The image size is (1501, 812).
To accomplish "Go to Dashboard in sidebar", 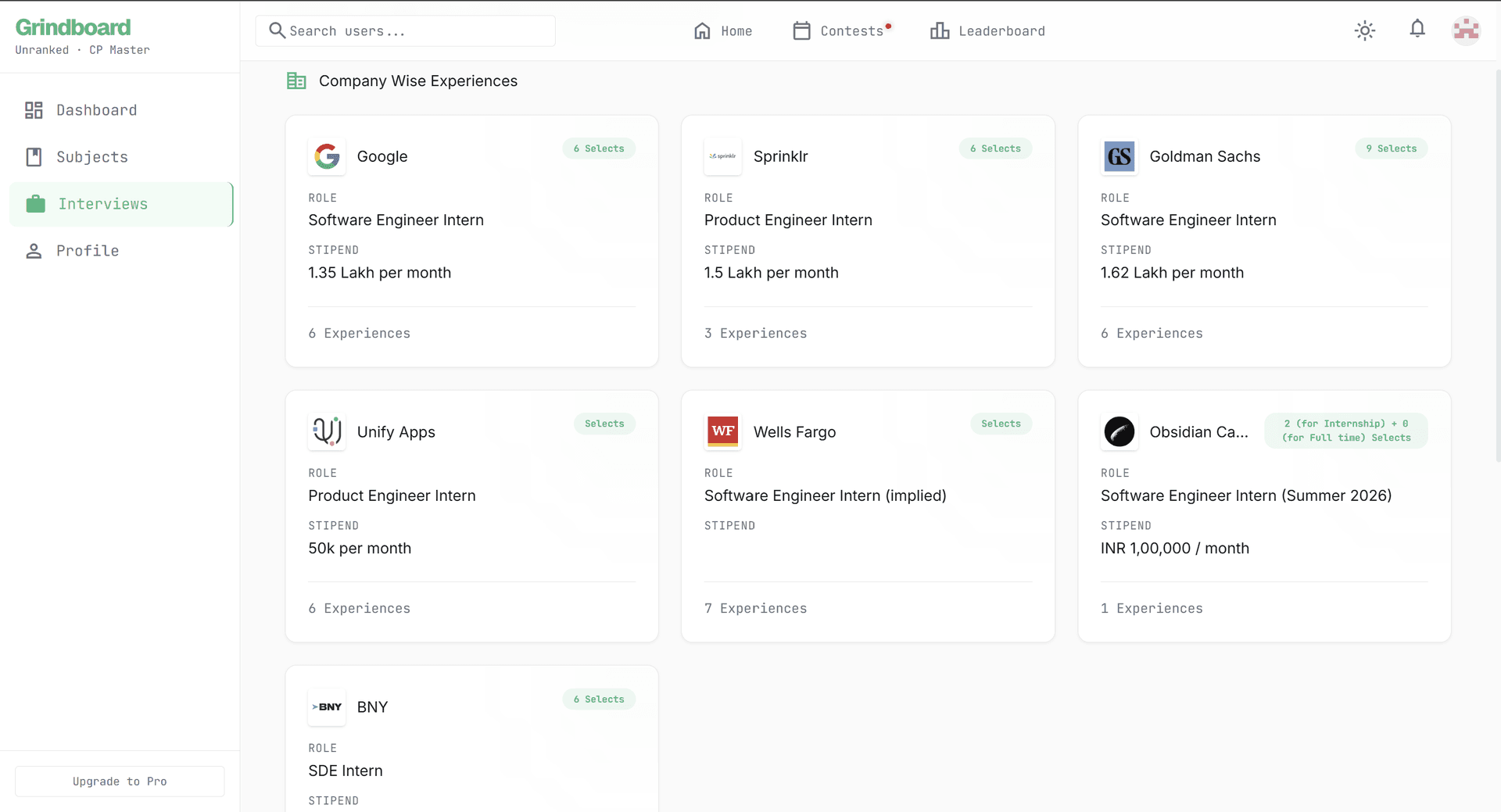I will coord(121,110).
